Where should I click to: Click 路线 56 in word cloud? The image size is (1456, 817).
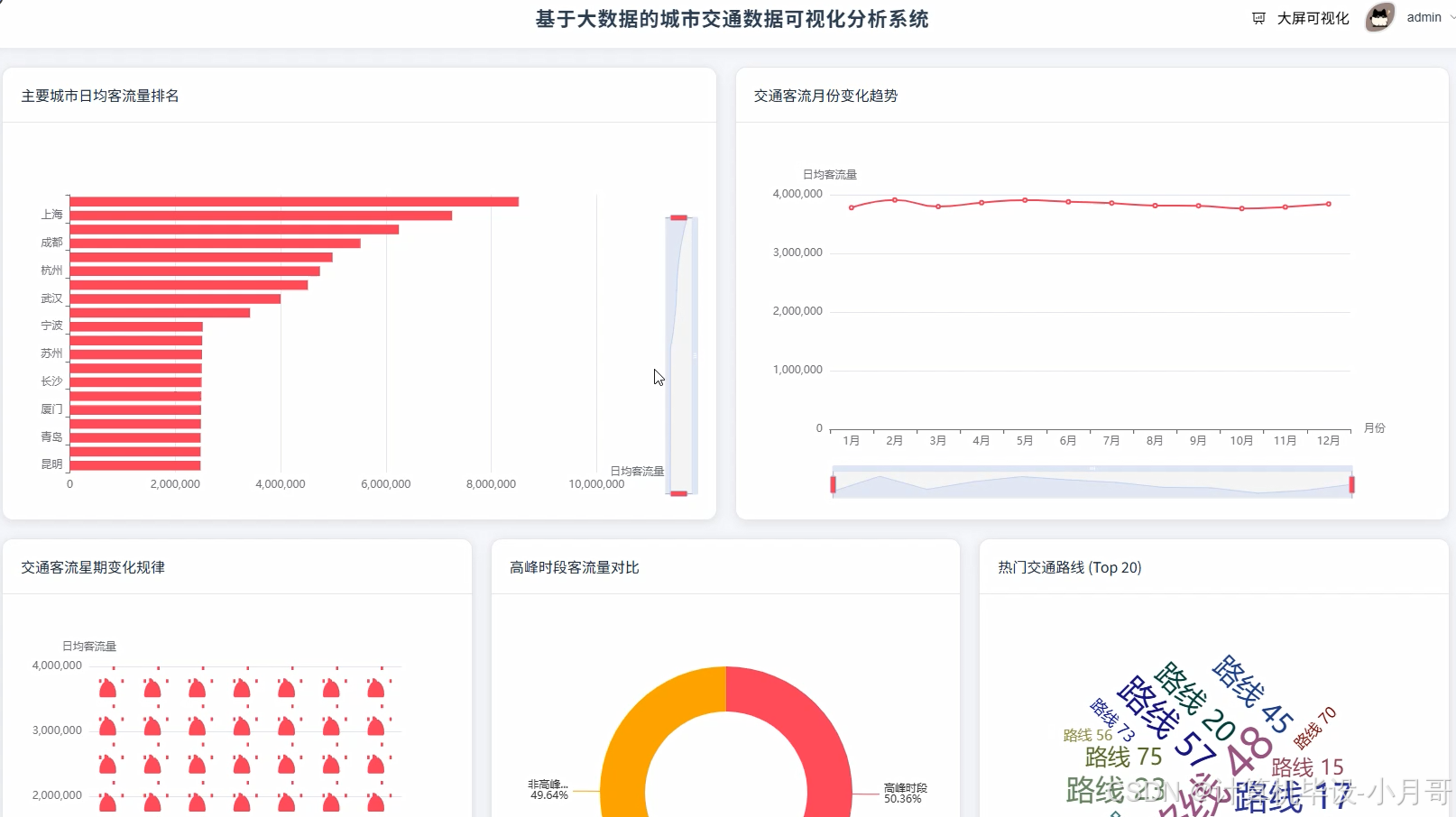[x=1088, y=736]
